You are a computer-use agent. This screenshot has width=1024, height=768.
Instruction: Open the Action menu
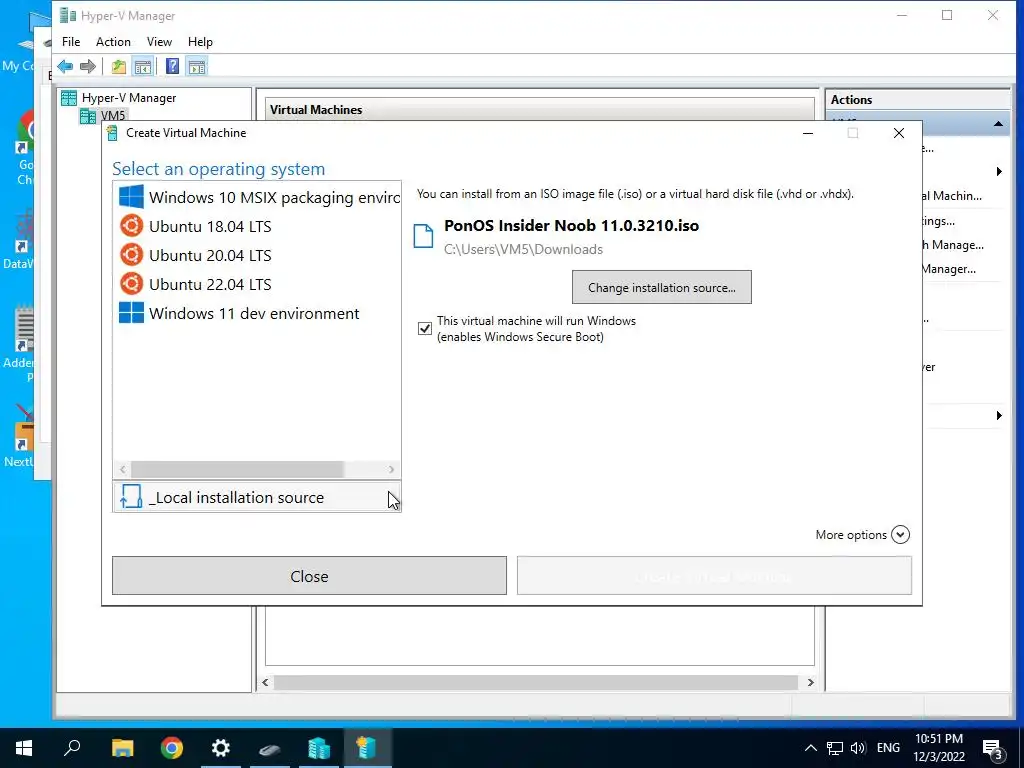[113, 42]
